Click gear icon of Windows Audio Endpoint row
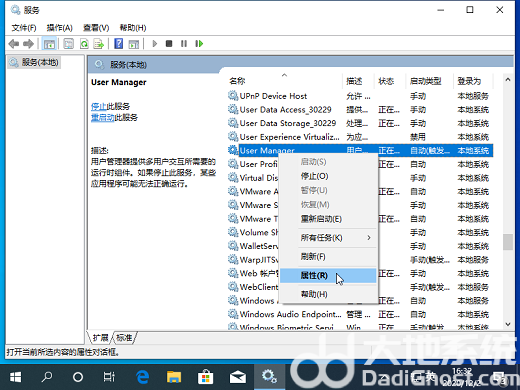Screen dimensions: 520x390 [x=232, y=314]
